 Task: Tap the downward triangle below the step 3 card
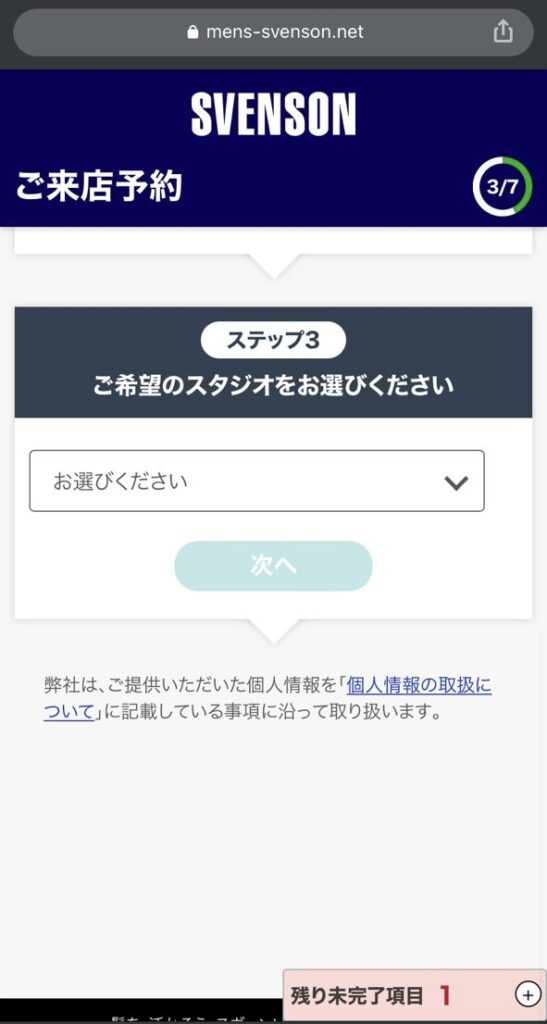[x=274, y=631]
